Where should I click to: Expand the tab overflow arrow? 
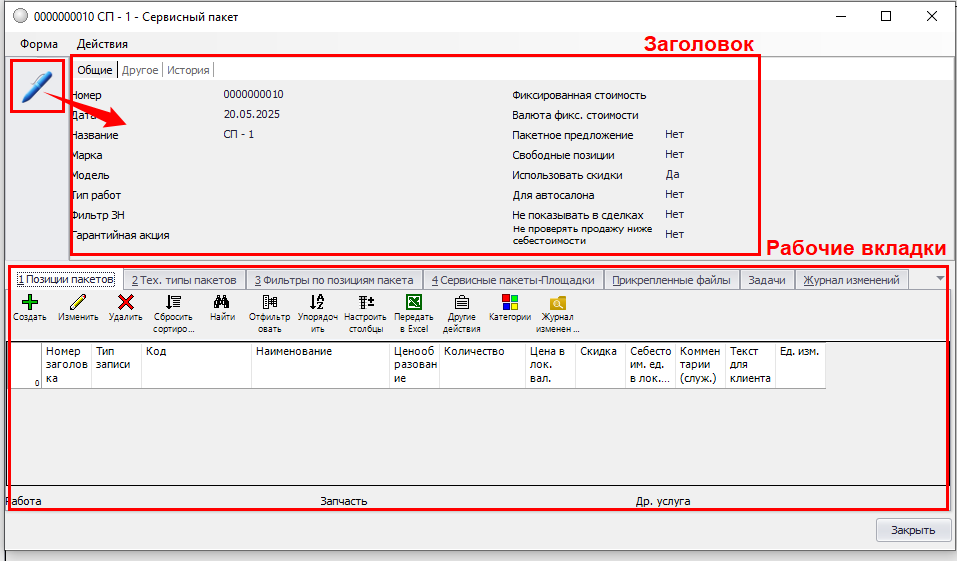[x=940, y=279]
